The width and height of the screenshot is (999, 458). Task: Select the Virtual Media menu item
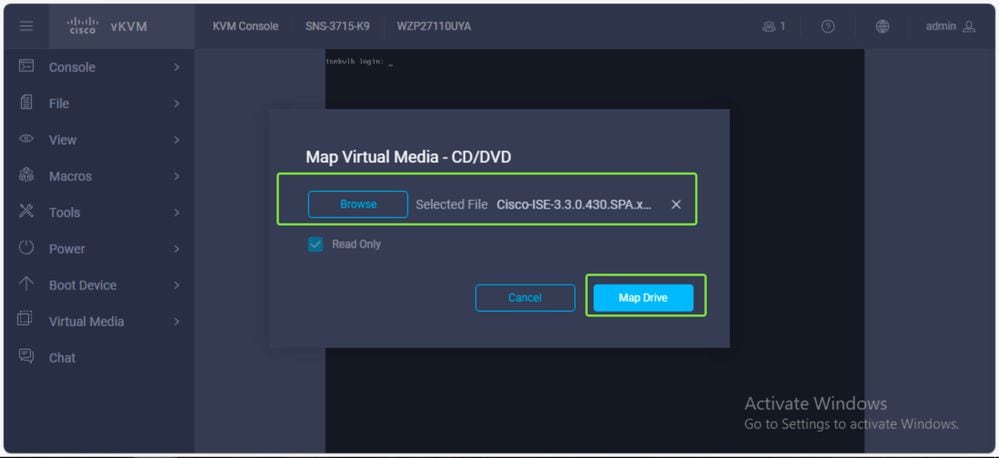pyautogui.click(x=99, y=322)
